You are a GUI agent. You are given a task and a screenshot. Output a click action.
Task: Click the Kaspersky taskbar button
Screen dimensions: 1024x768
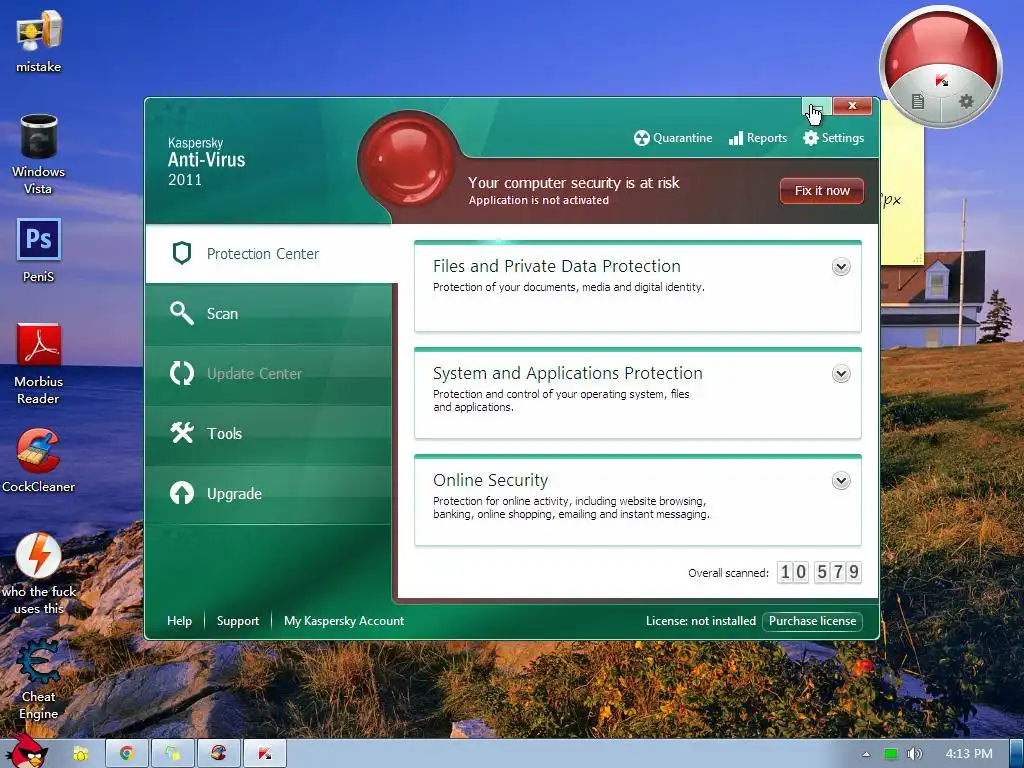pos(264,754)
